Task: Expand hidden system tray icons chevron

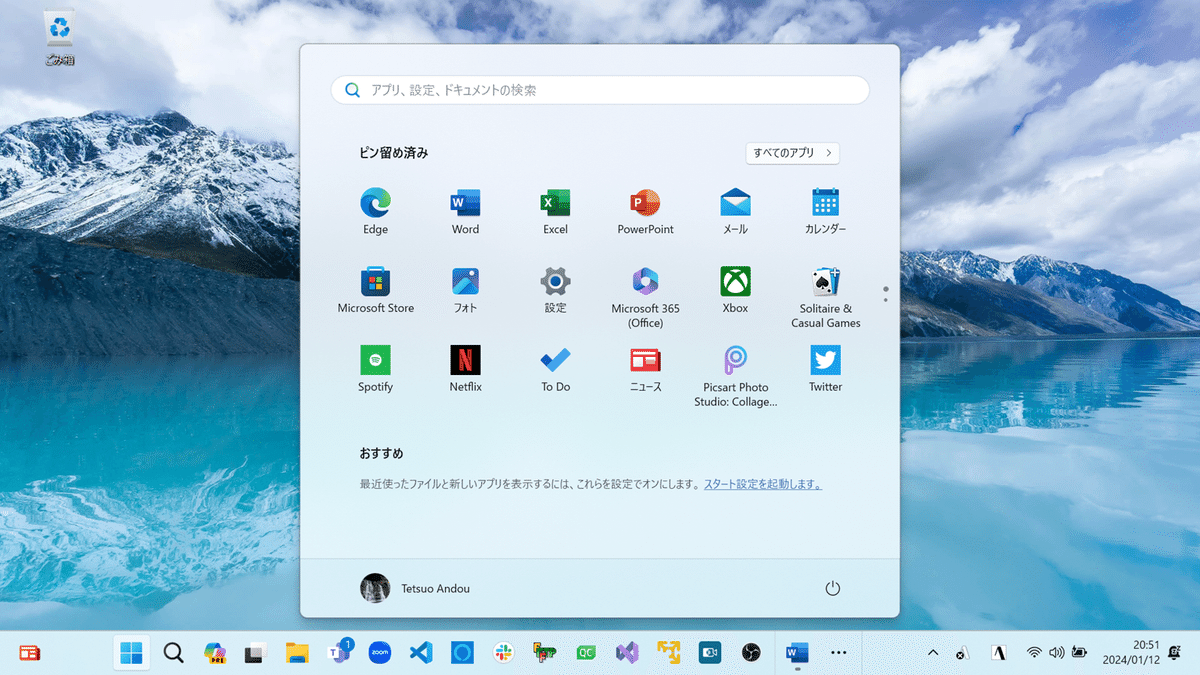Action: point(933,653)
